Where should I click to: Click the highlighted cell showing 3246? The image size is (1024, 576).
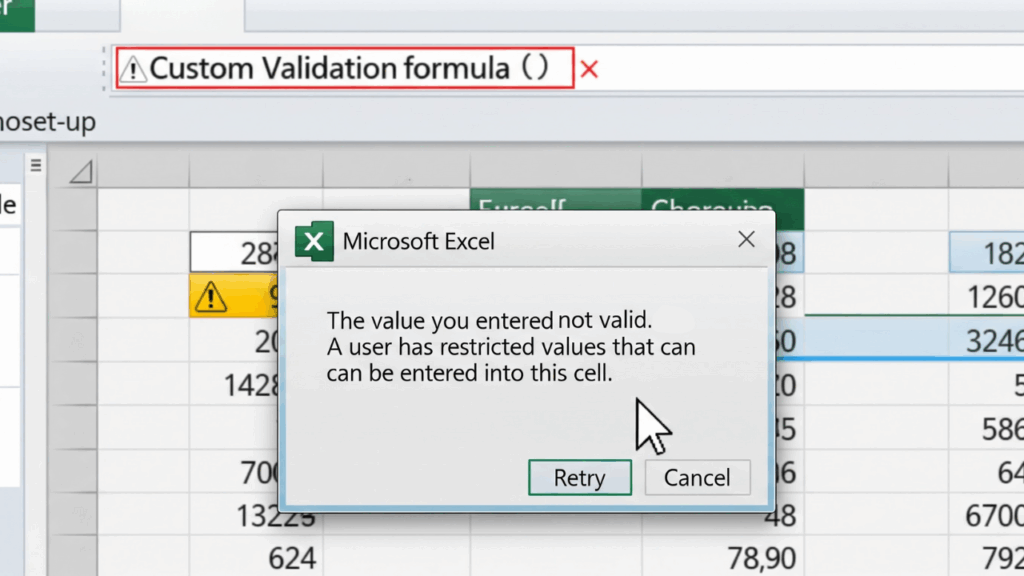pos(990,340)
